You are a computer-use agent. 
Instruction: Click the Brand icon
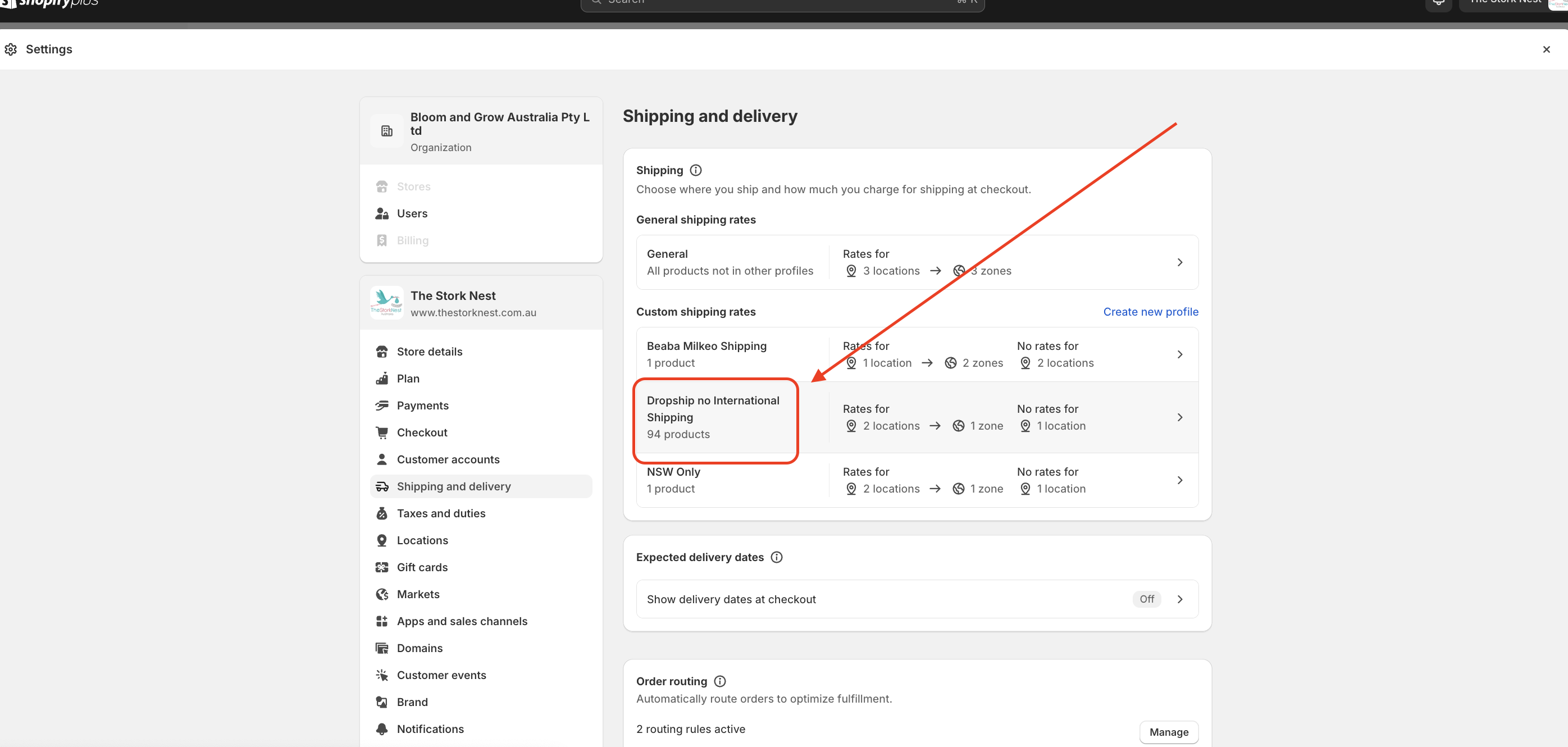[382, 702]
